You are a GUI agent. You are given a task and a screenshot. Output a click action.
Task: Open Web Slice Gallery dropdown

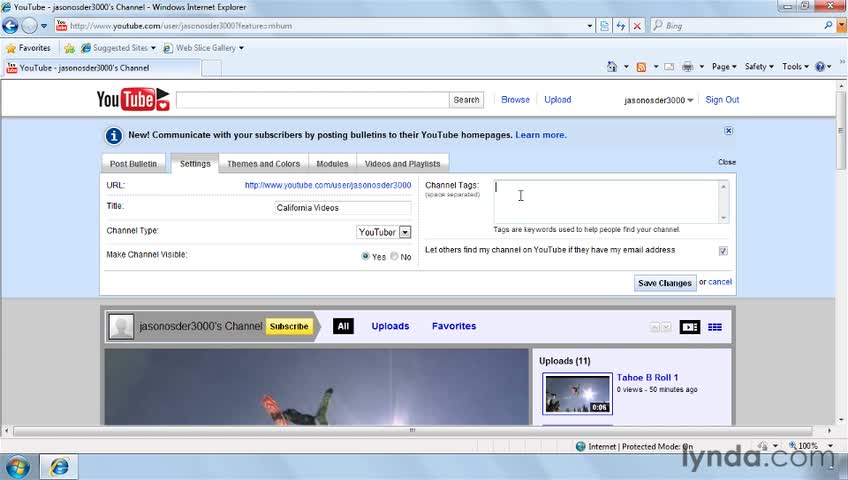(203, 48)
